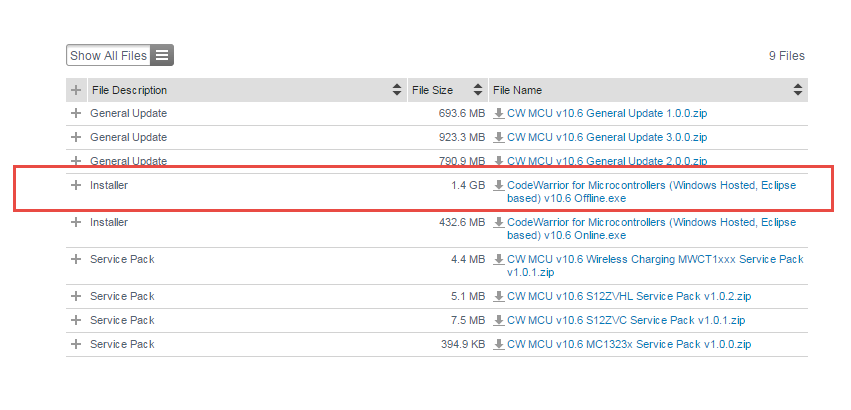The height and width of the screenshot is (410, 851).
Task: Click the 1.4 GB file size cell
Action: tap(468, 185)
